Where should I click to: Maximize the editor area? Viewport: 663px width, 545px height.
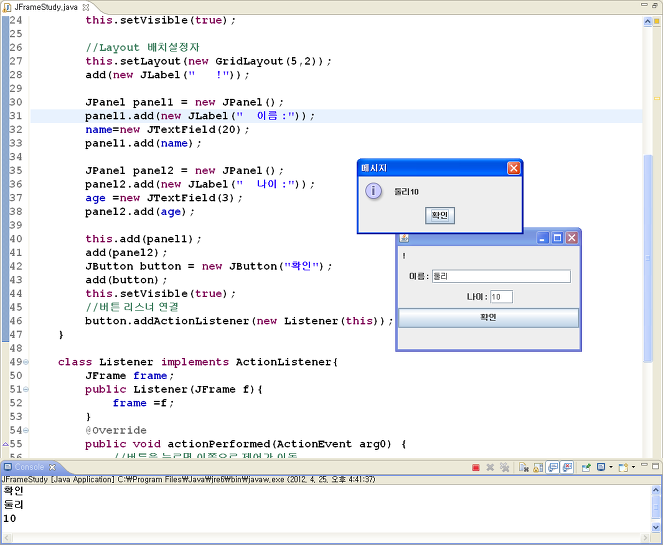655,5
